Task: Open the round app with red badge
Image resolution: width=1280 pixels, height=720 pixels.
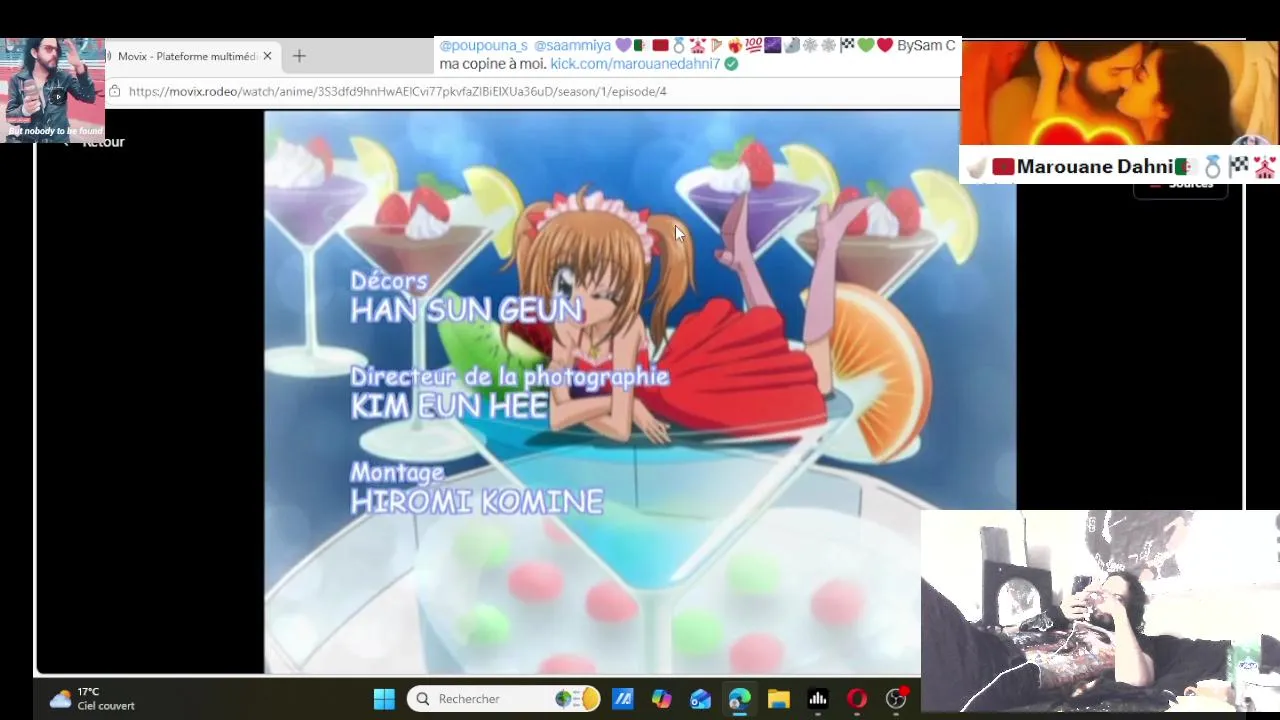Action: (896, 698)
